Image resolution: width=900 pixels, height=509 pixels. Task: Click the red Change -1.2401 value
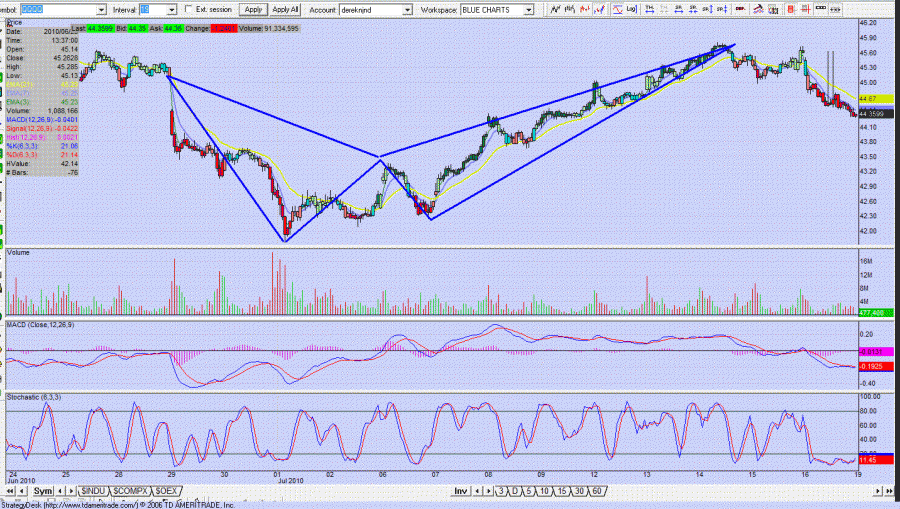point(223,28)
